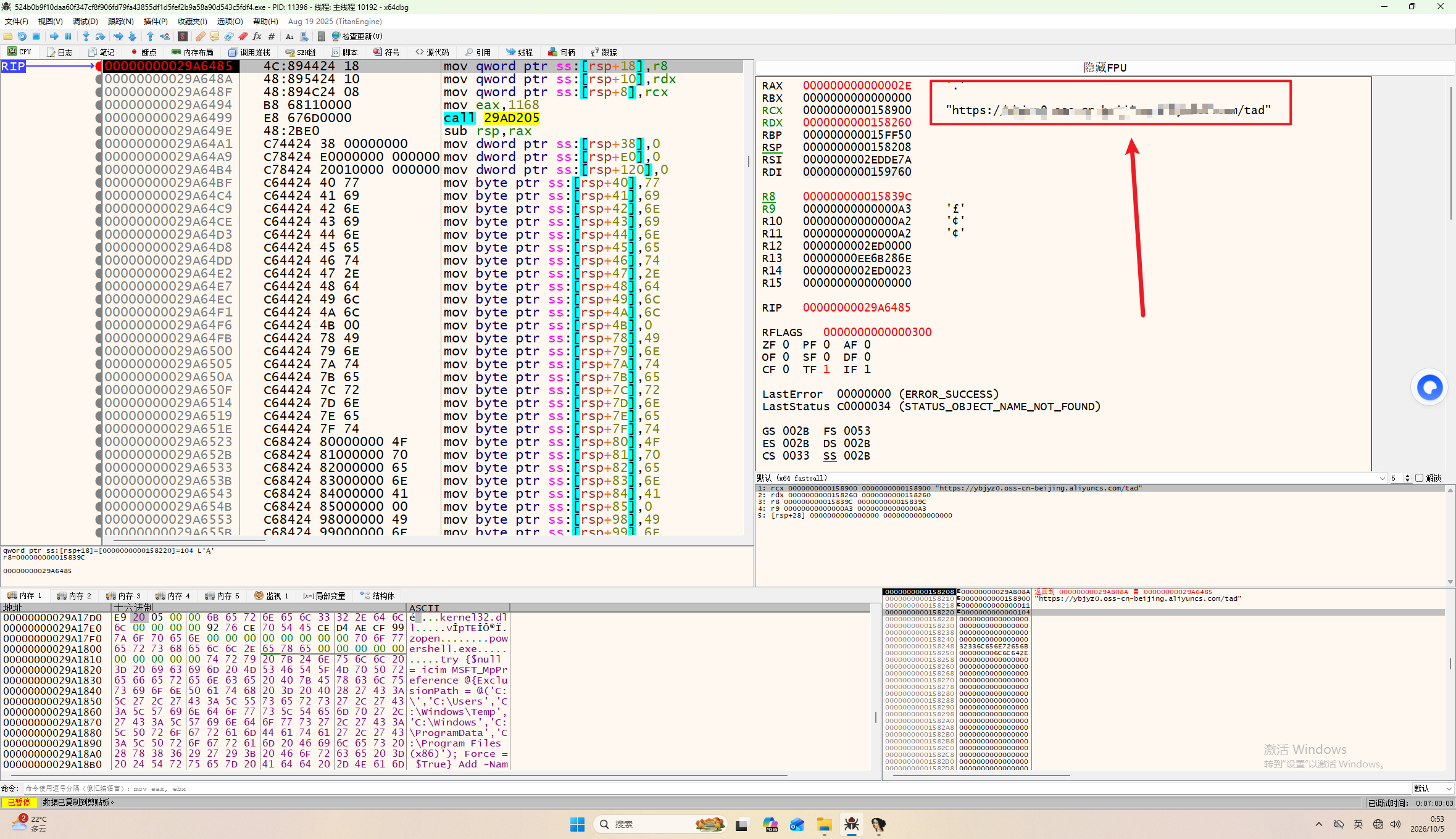Viewport: 1456px width, 839px height.
Task: Restart debugging toolbar icon
Action: 22,36
